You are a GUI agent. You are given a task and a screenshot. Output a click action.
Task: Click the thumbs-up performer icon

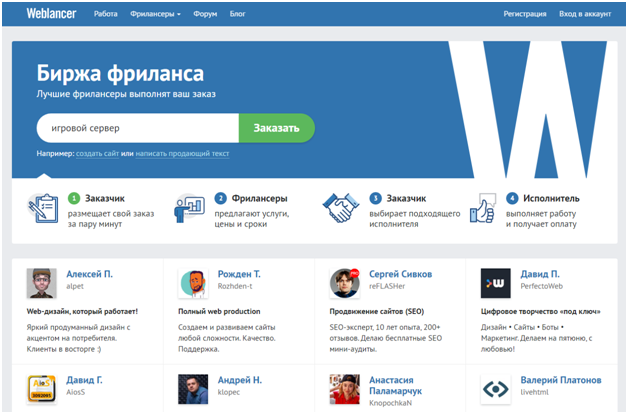(x=483, y=208)
